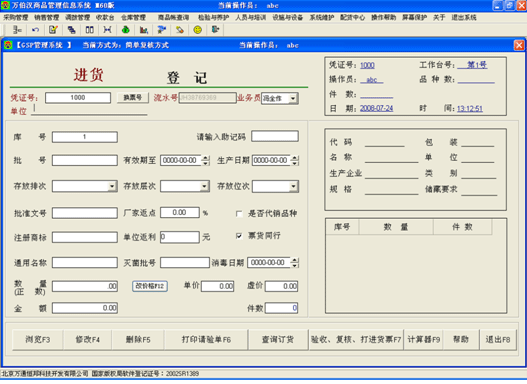Screen dimensions: 527x384
Task: Toggle the 是否代销品种 checkbox
Action: point(239,214)
